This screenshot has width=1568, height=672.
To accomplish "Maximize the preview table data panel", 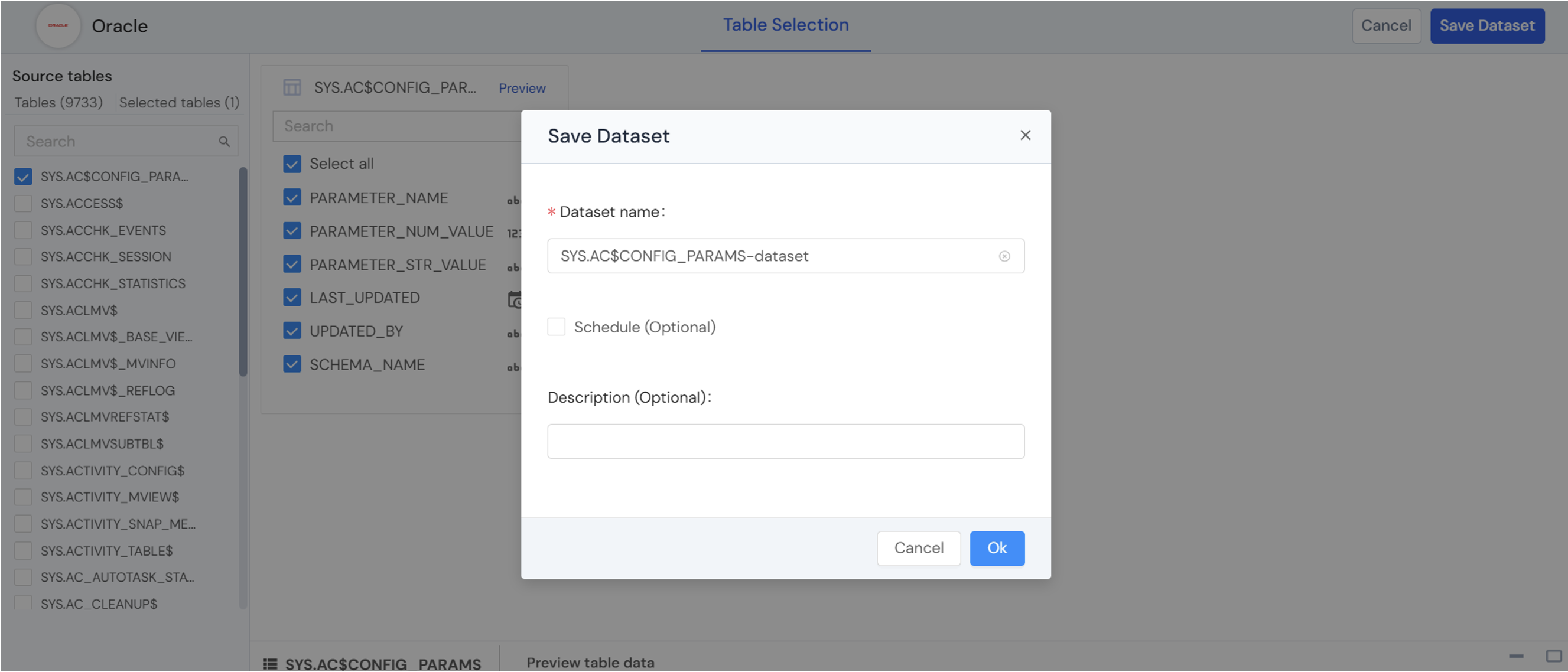I will tap(1553, 656).
